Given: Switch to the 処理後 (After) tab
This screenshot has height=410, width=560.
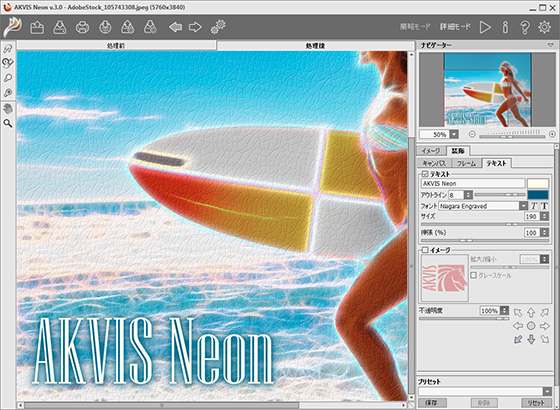Looking at the screenshot, I should click(x=315, y=45).
